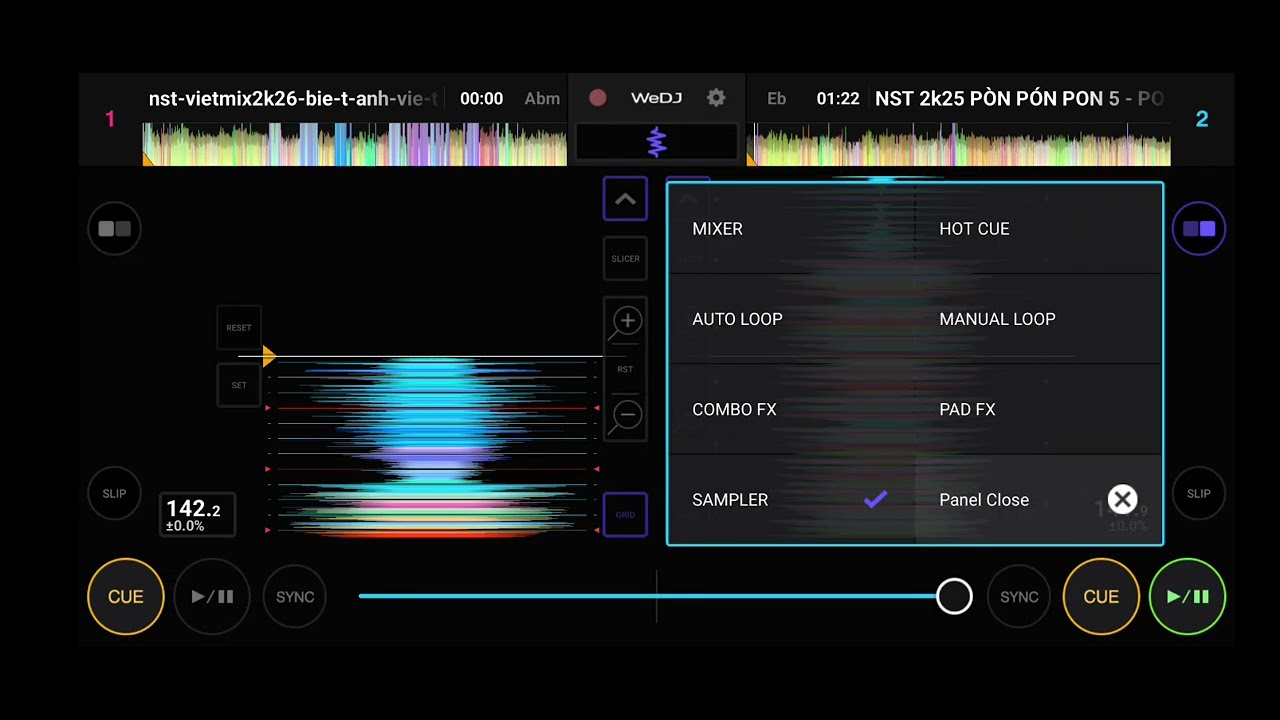Pick COMBO FX in the panel menu
The width and height of the screenshot is (1280, 720).
point(792,409)
